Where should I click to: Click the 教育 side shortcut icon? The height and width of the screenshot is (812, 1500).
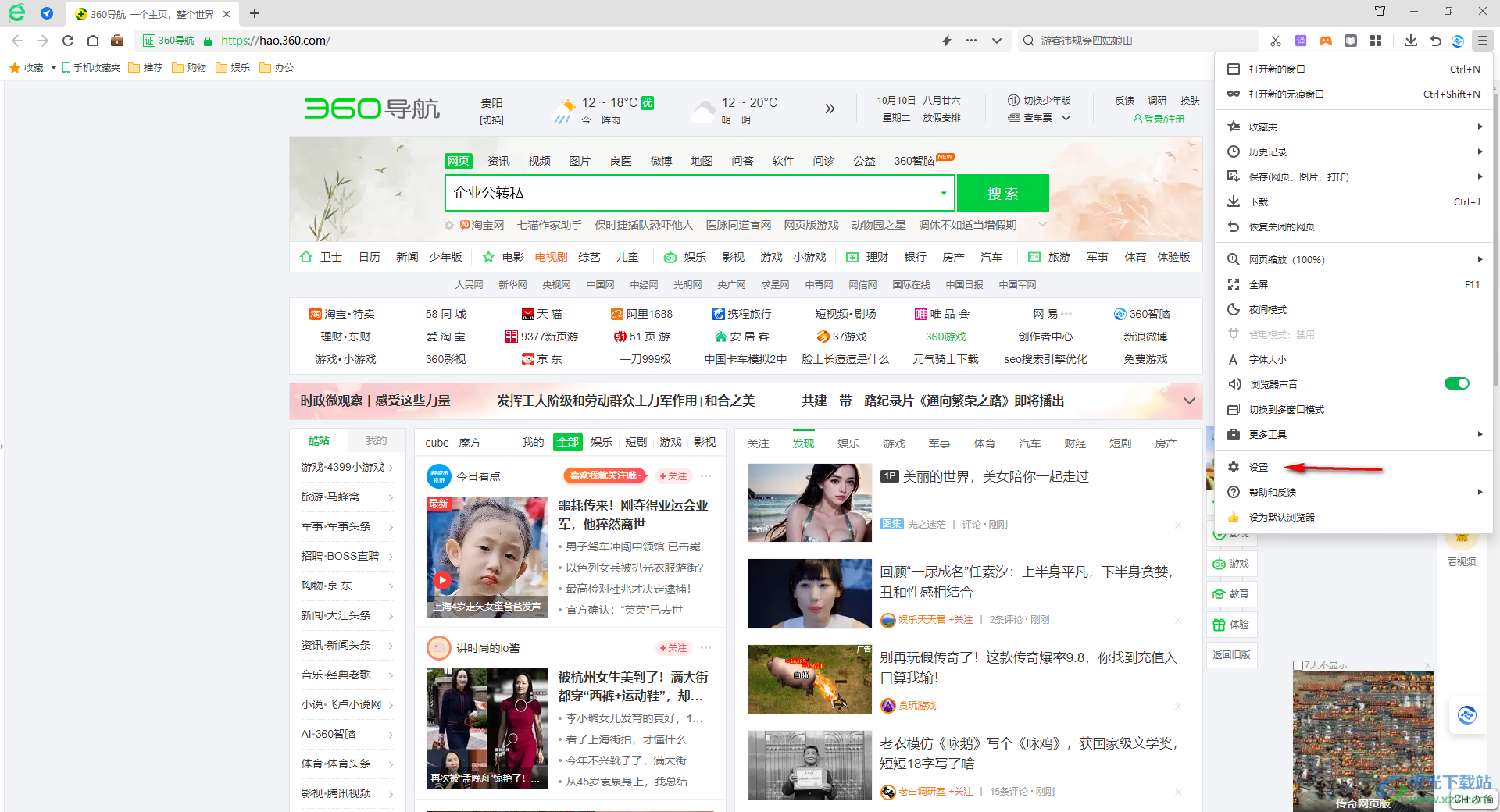pos(1231,593)
